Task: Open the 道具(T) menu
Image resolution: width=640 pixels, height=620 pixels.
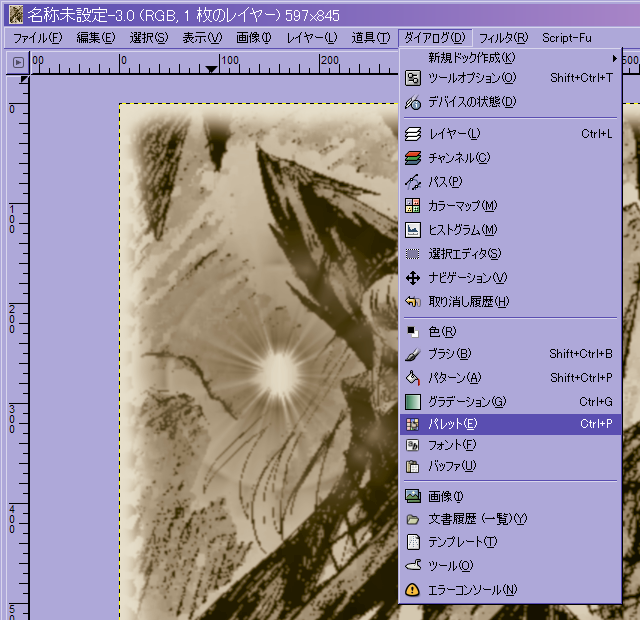Action: pyautogui.click(x=371, y=38)
